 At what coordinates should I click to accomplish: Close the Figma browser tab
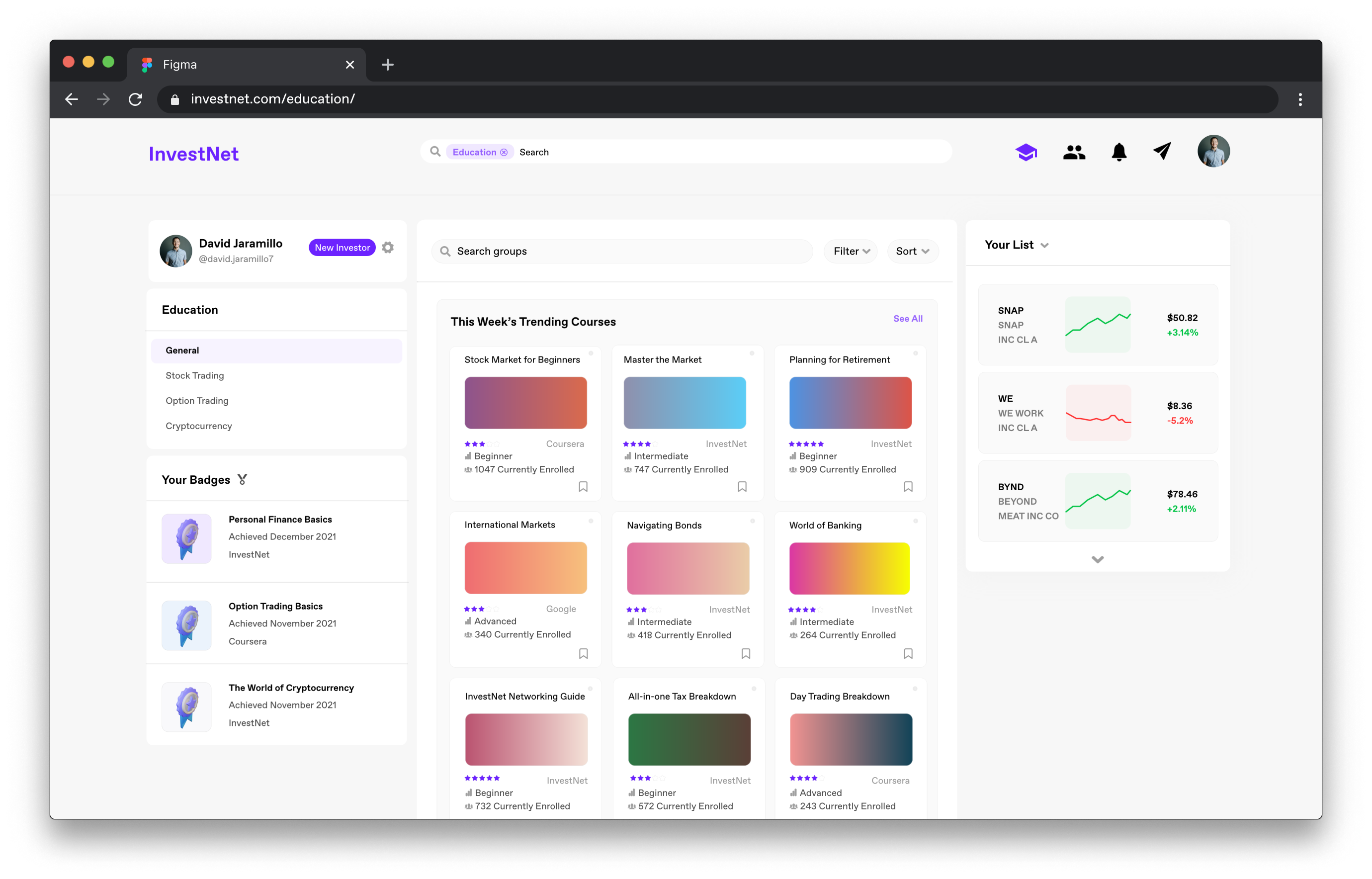pos(350,65)
